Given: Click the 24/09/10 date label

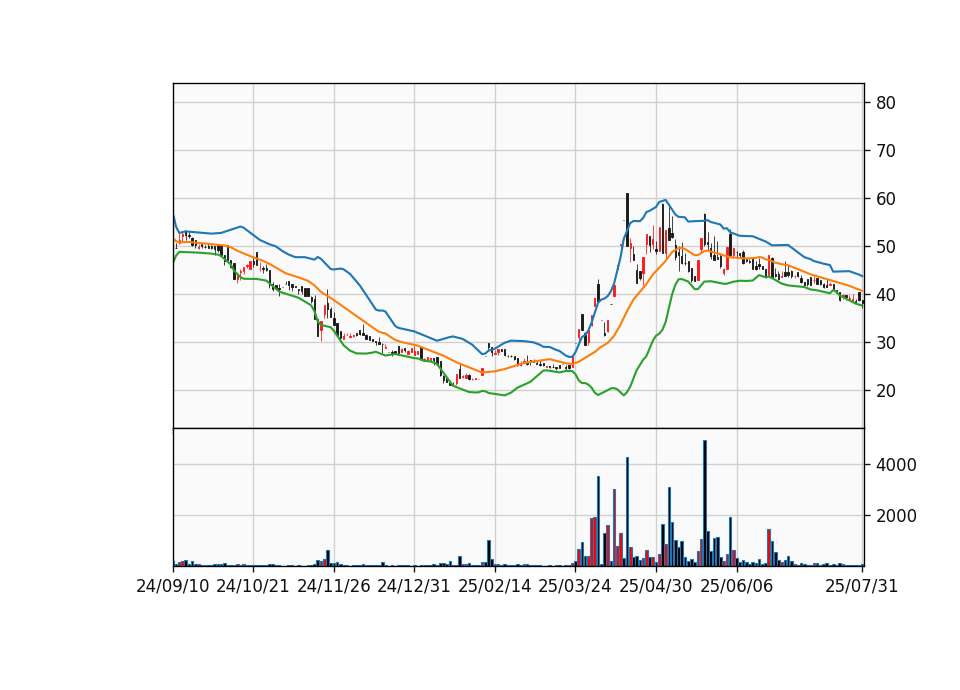Looking at the screenshot, I should [x=173, y=586].
